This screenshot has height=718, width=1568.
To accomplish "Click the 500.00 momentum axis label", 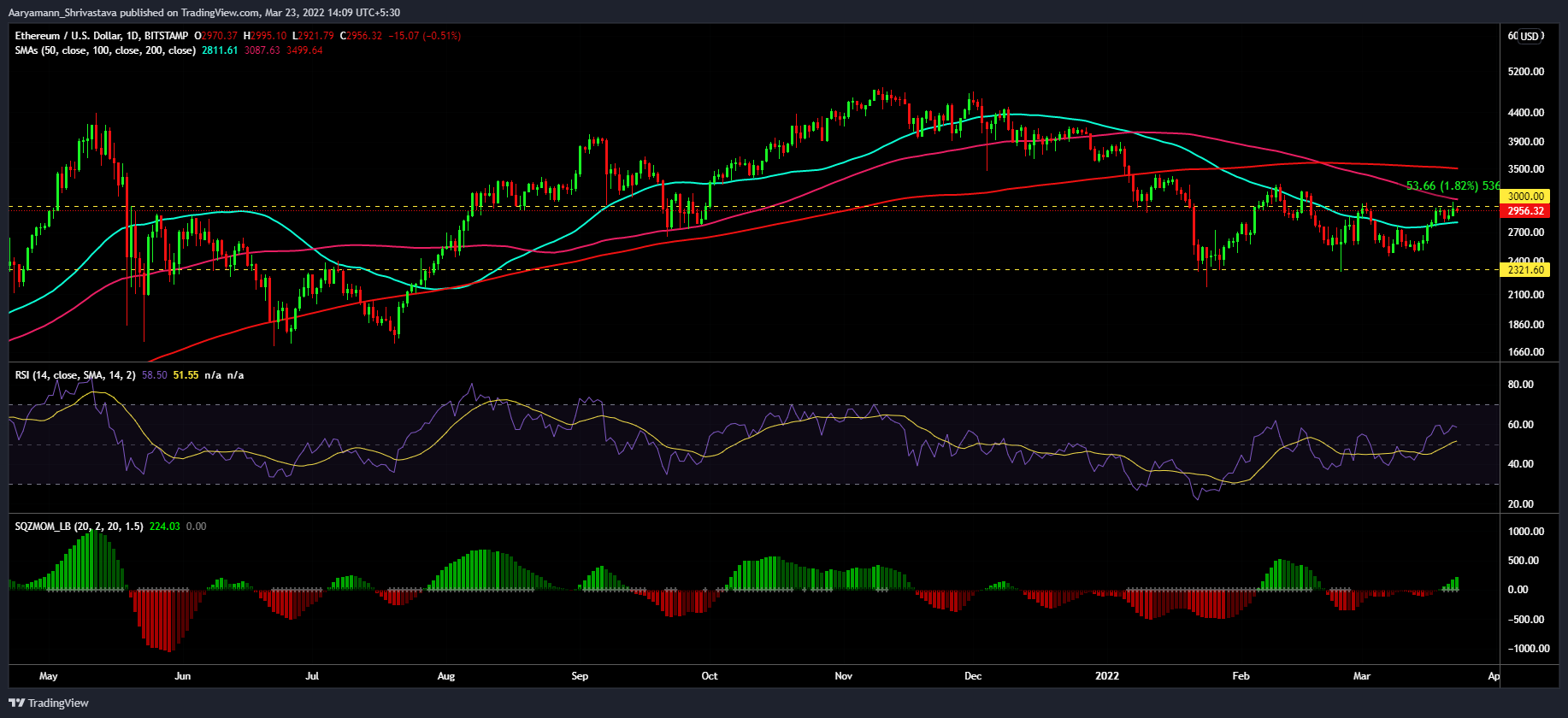I will point(1524,561).
